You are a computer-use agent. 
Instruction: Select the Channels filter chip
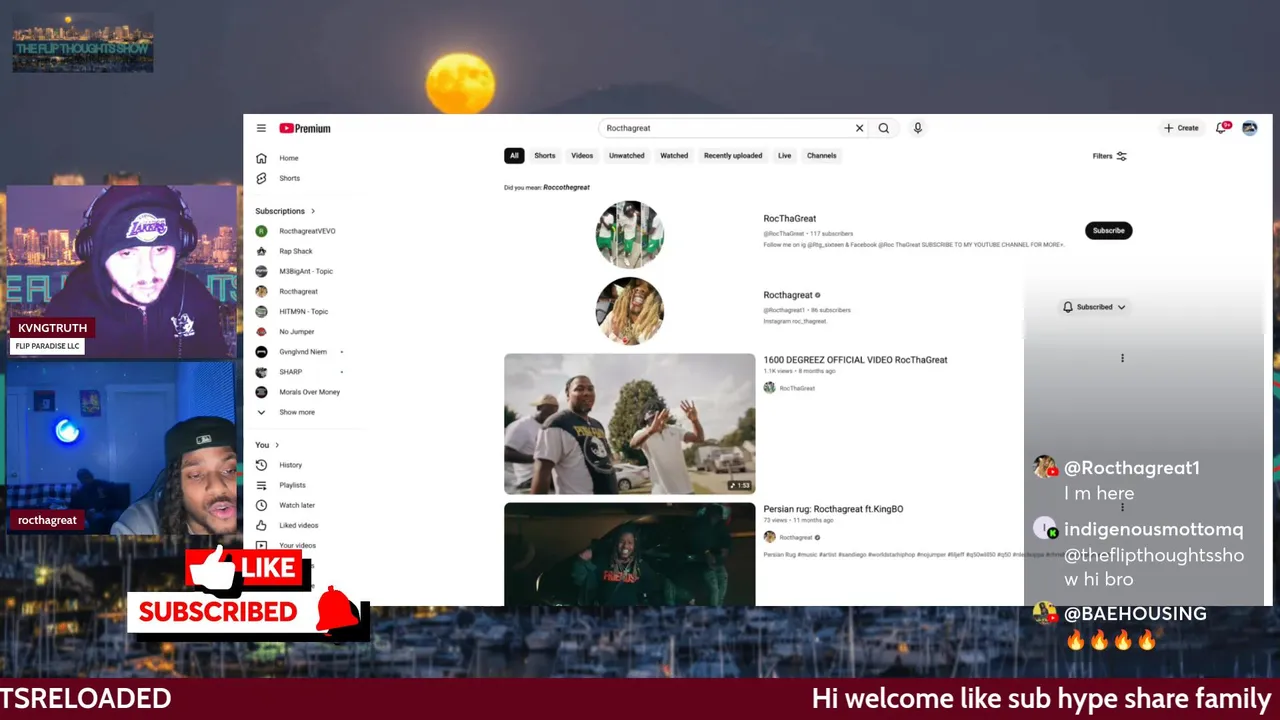click(x=822, y=156)
